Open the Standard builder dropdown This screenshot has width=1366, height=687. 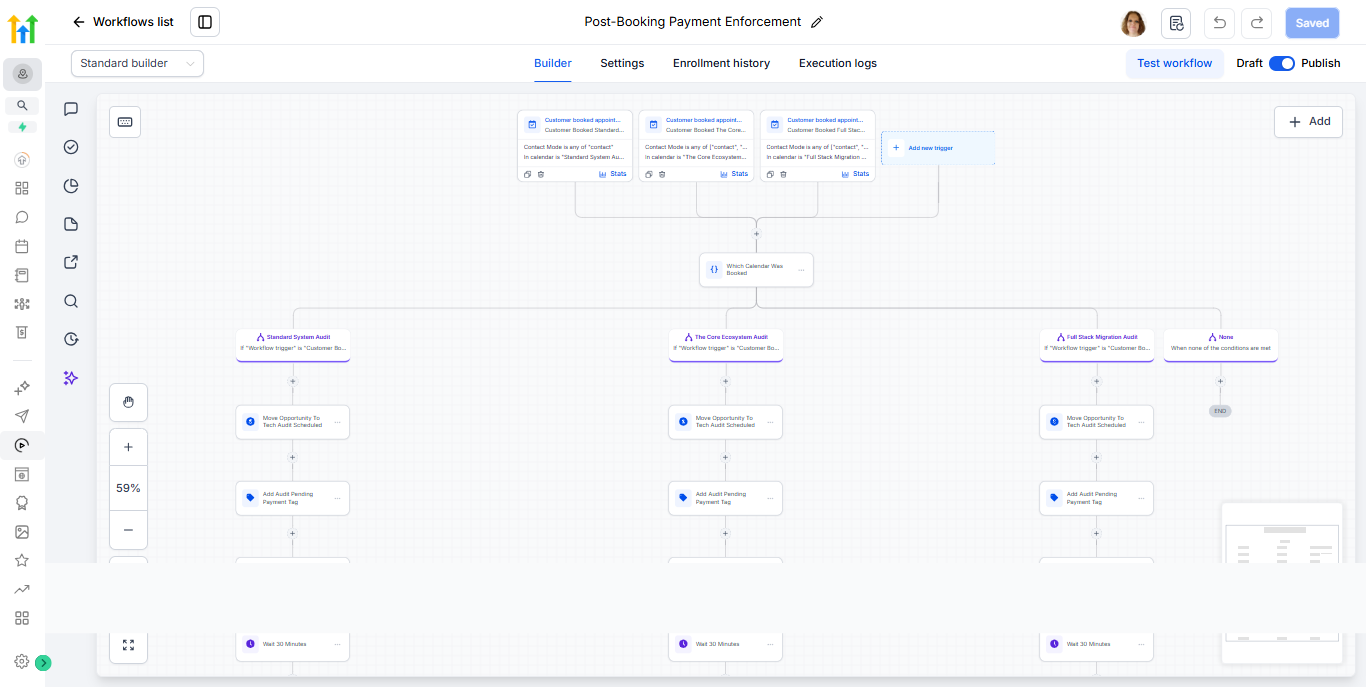(x=137, y=63)
